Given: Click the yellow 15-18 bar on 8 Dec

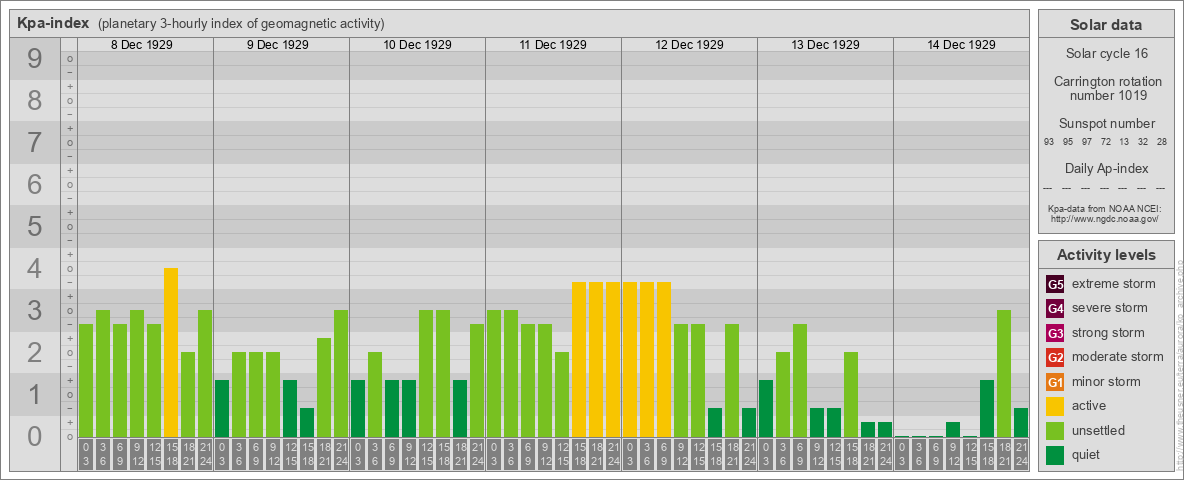Looking at the screenshot, I should (171, 352).
